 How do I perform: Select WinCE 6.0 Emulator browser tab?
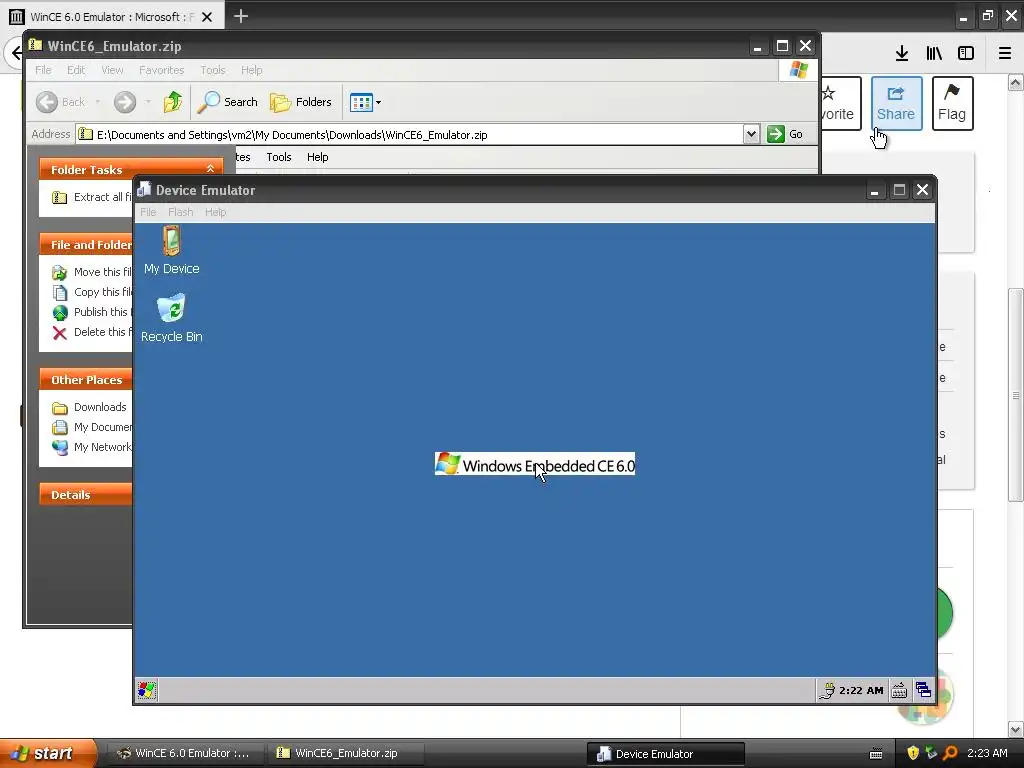(x=112, y=16)
